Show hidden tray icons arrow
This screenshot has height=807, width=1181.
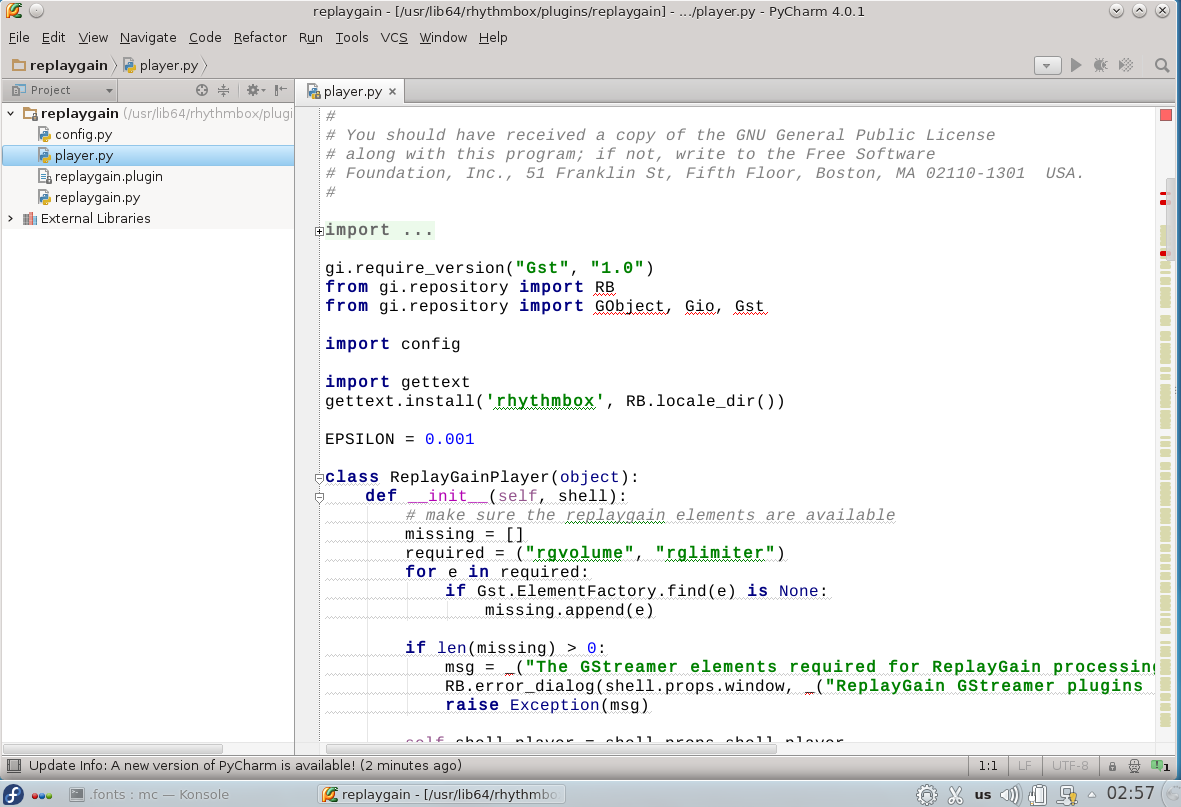(1091, 794)
